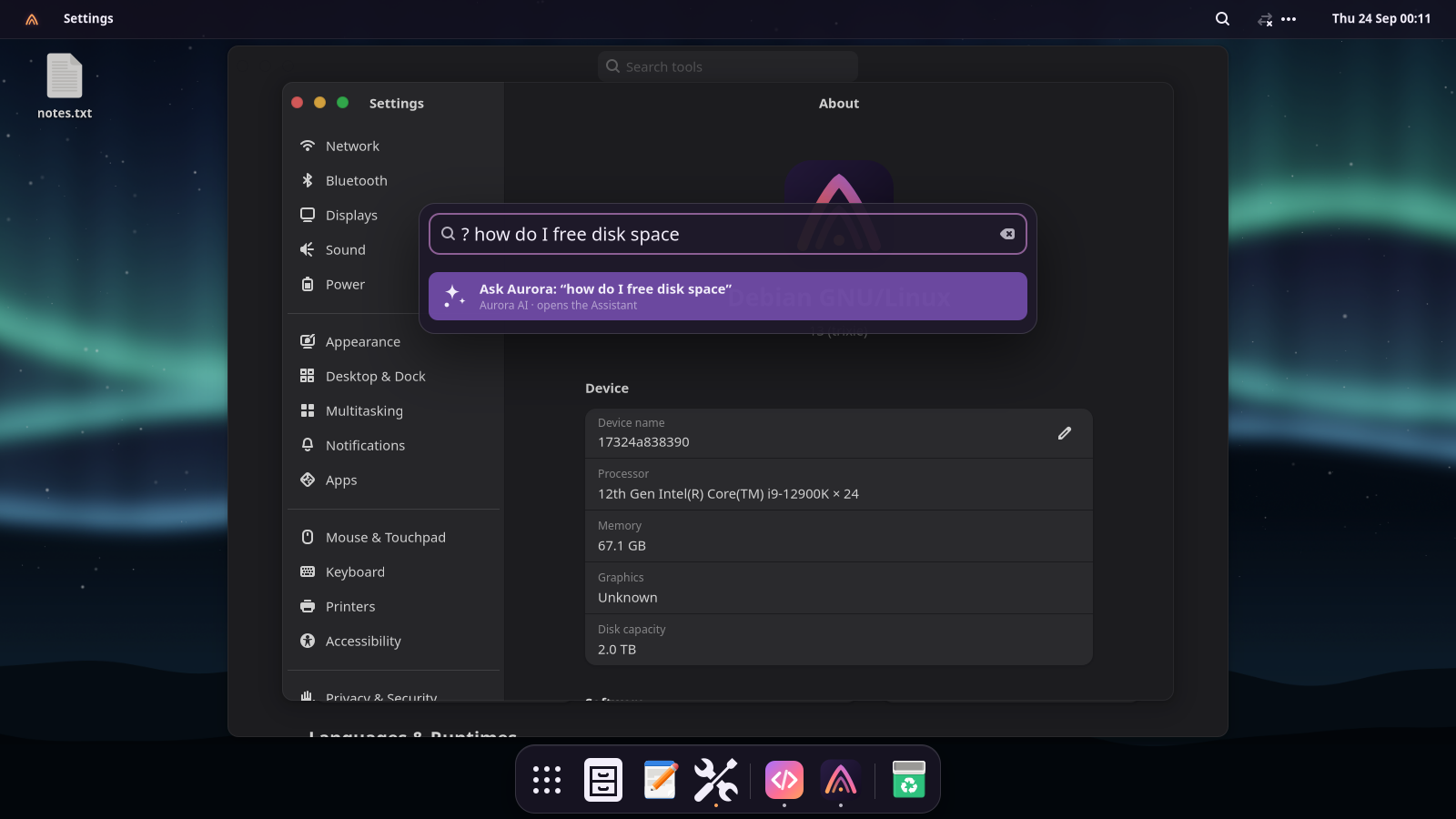
Task: Click the top bar search magnifier
Action: (x=1222, y=19)
